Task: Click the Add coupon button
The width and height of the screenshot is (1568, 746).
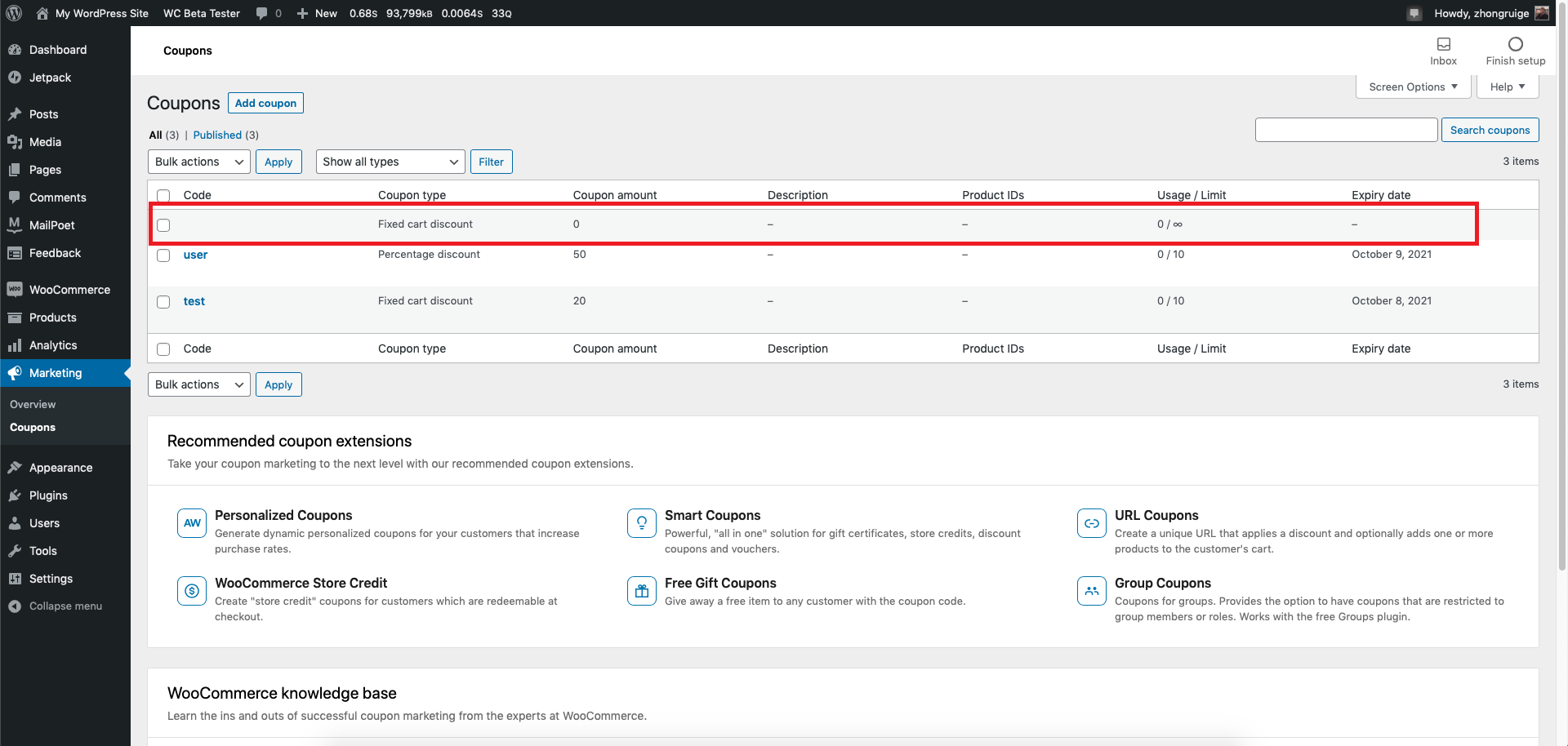Action: [265, 103]
